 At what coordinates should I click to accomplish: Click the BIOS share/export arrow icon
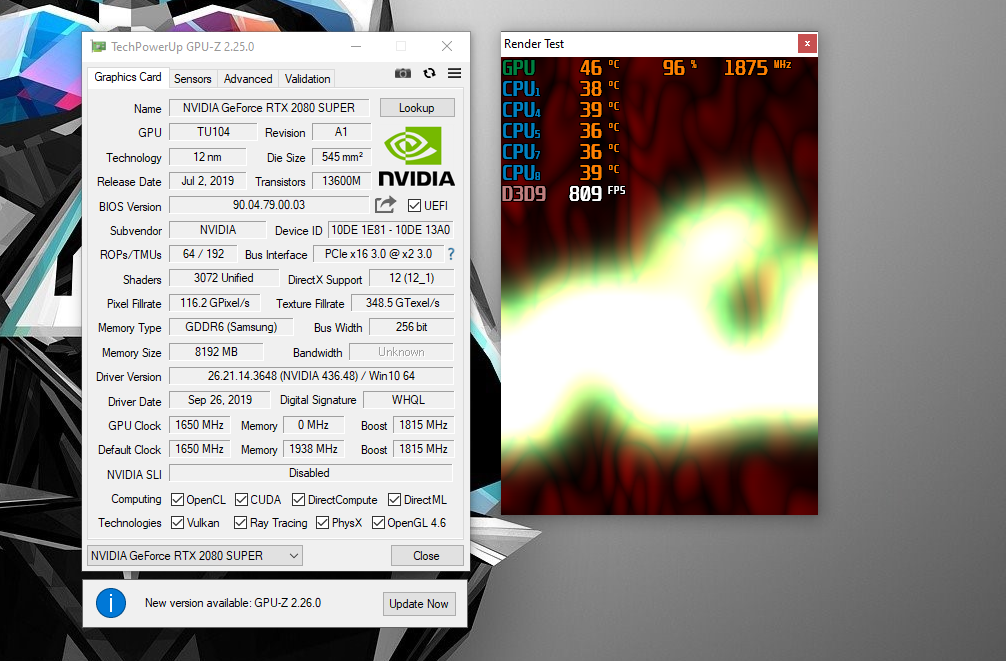(x=385, y=205)
